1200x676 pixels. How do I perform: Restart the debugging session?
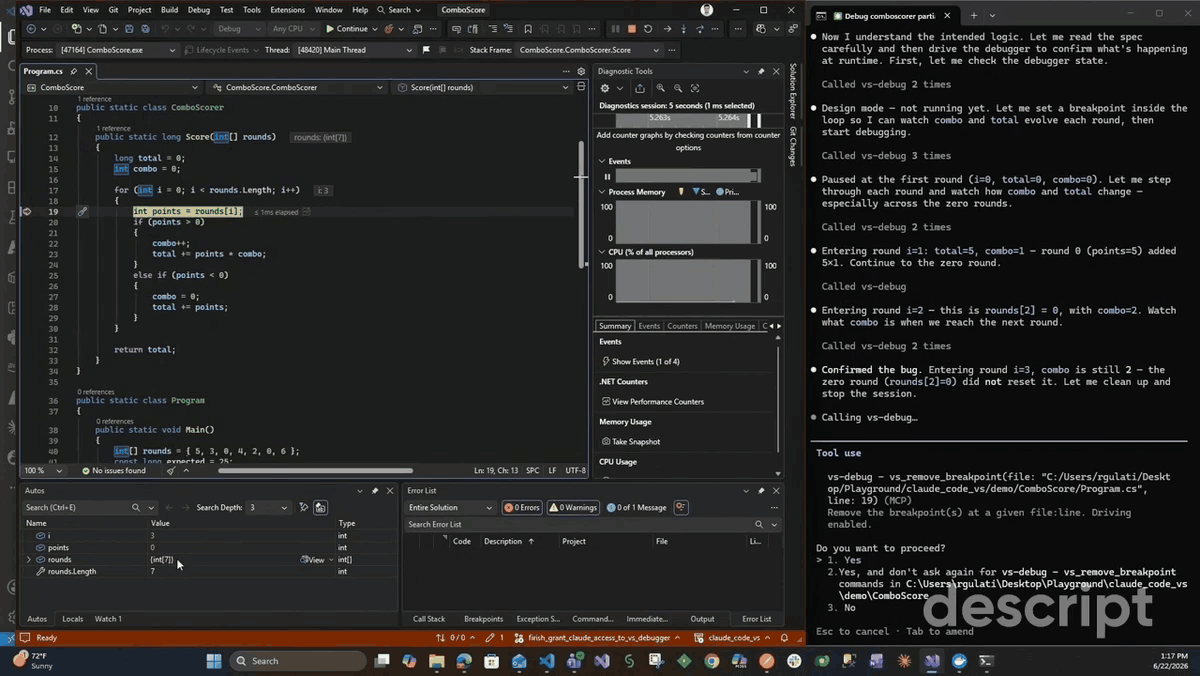click(x=648, y=29)
